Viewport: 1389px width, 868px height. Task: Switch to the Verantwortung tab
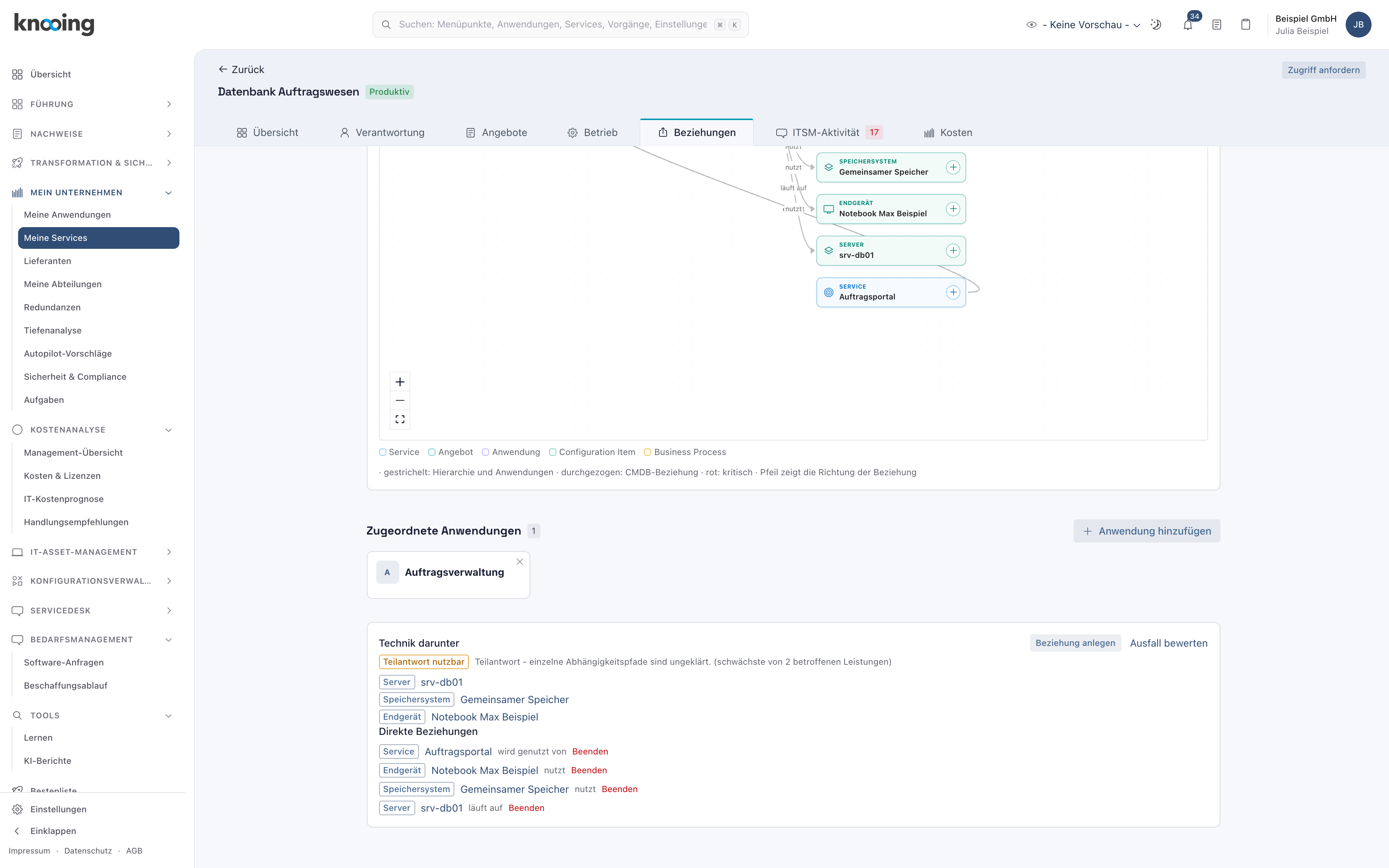(382, 133)
